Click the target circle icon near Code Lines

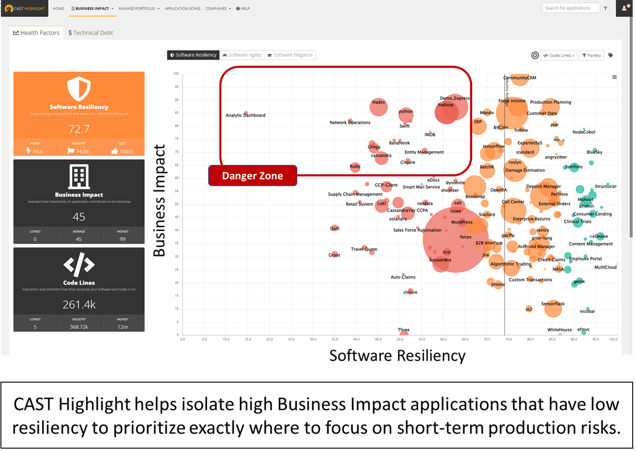click(x=535, y=56)
